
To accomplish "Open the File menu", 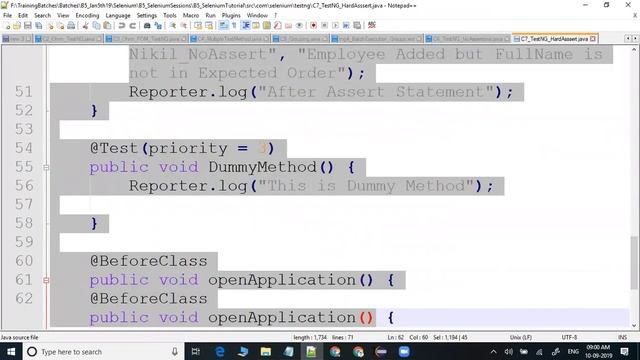I will [7, 16].
